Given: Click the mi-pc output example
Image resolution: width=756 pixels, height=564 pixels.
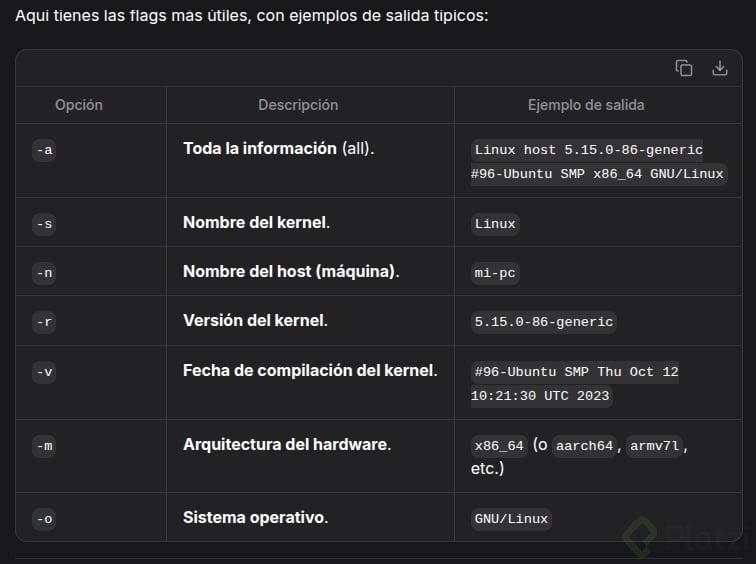Looking at the screenshot, I should [x=496, y=273].
